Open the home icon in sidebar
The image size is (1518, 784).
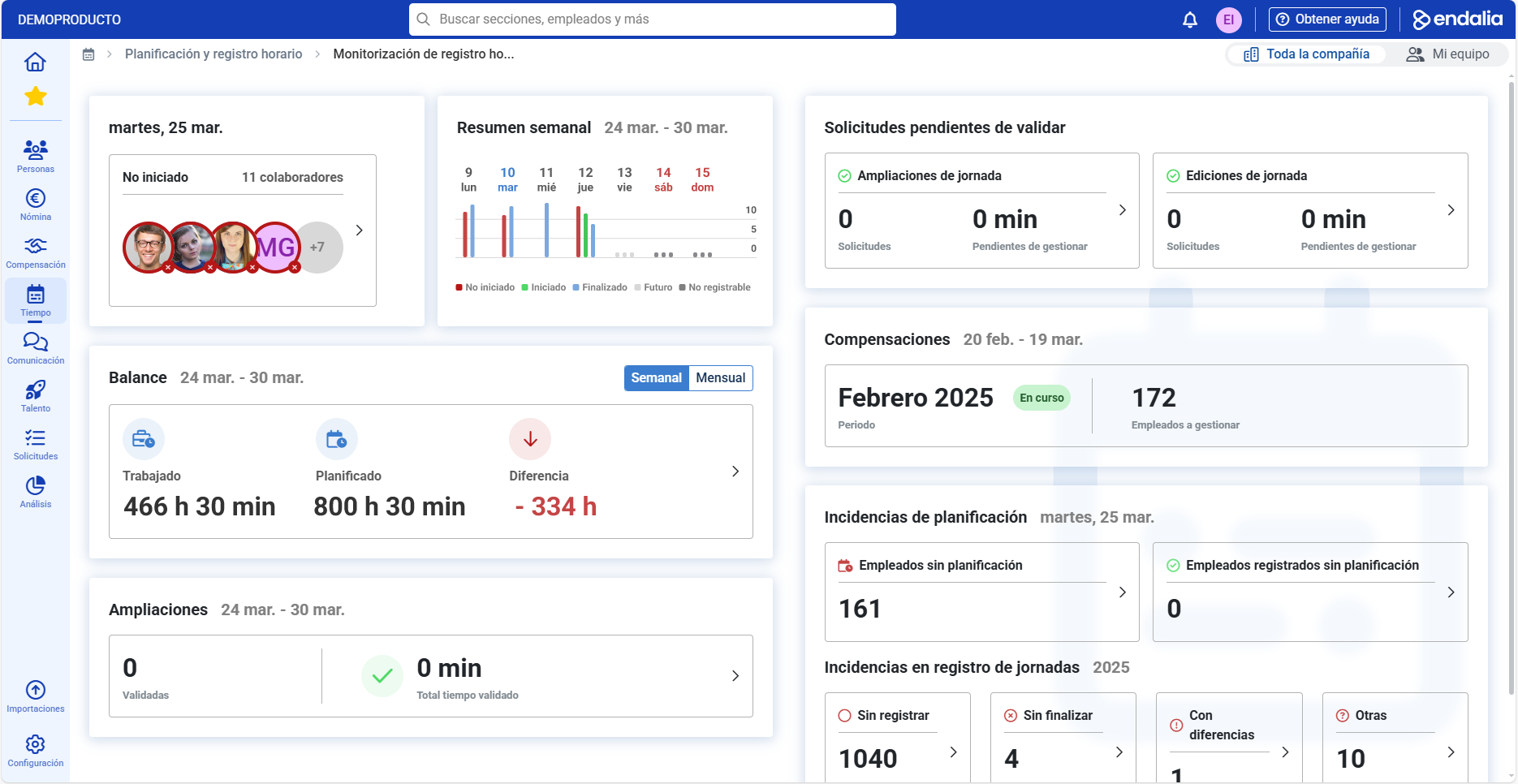(x=35, y=62)
